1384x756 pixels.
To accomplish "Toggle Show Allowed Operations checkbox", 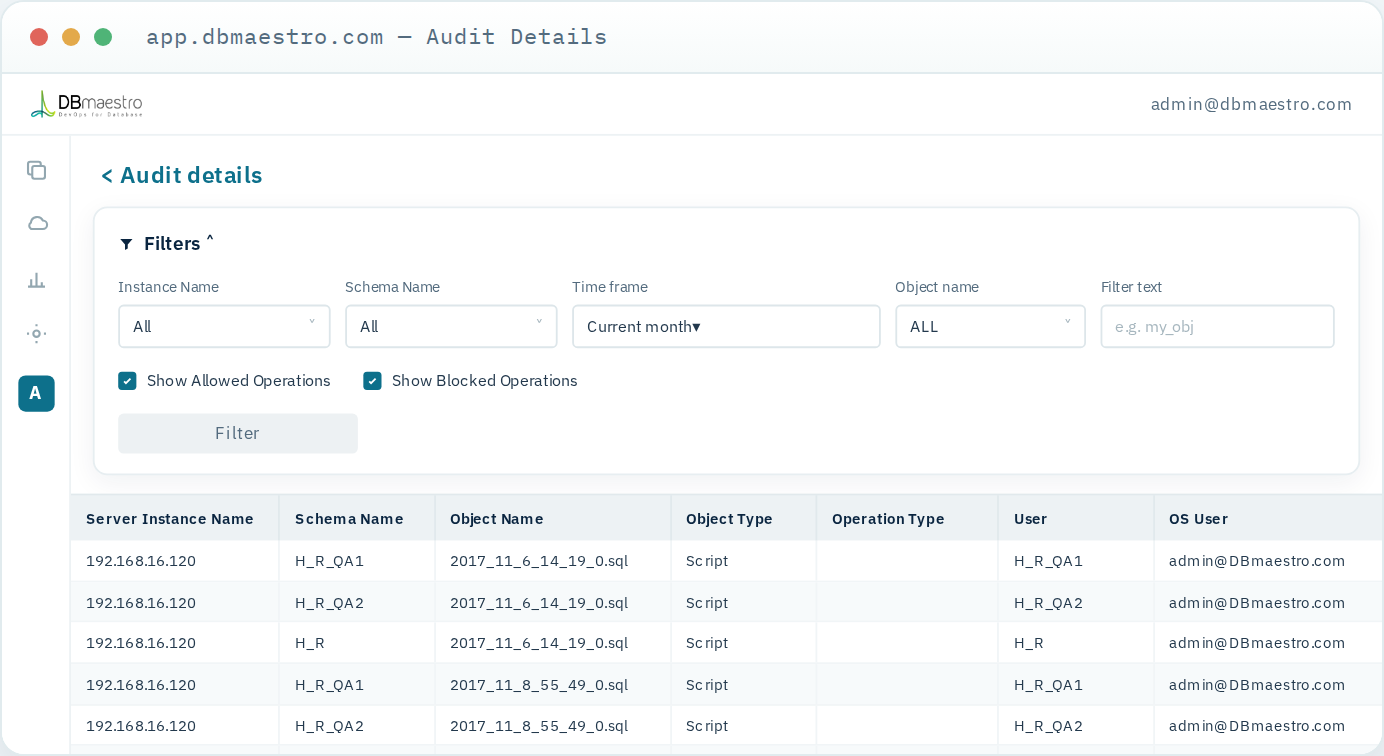I will point(127,381).
